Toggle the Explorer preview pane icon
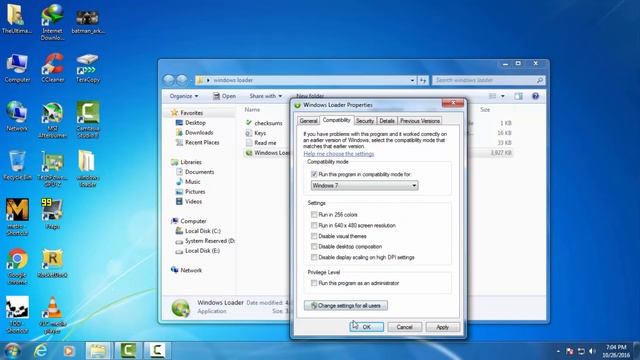This screenshot has height=360, width=640. 518,96
